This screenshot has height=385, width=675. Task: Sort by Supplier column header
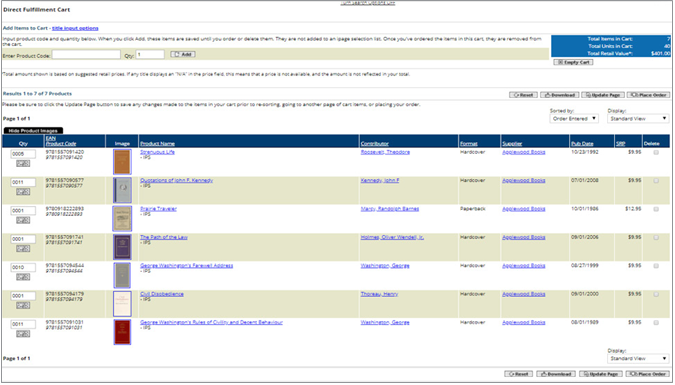coord(512,144)
